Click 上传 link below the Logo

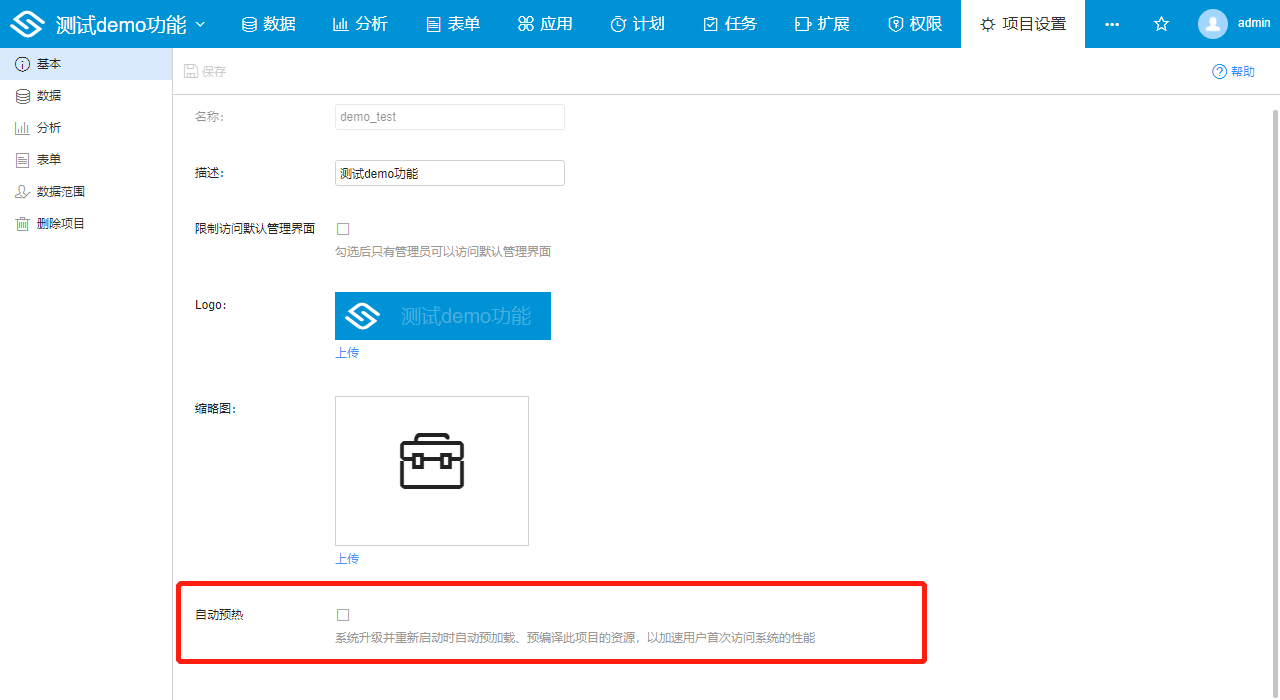pos(347,352)
